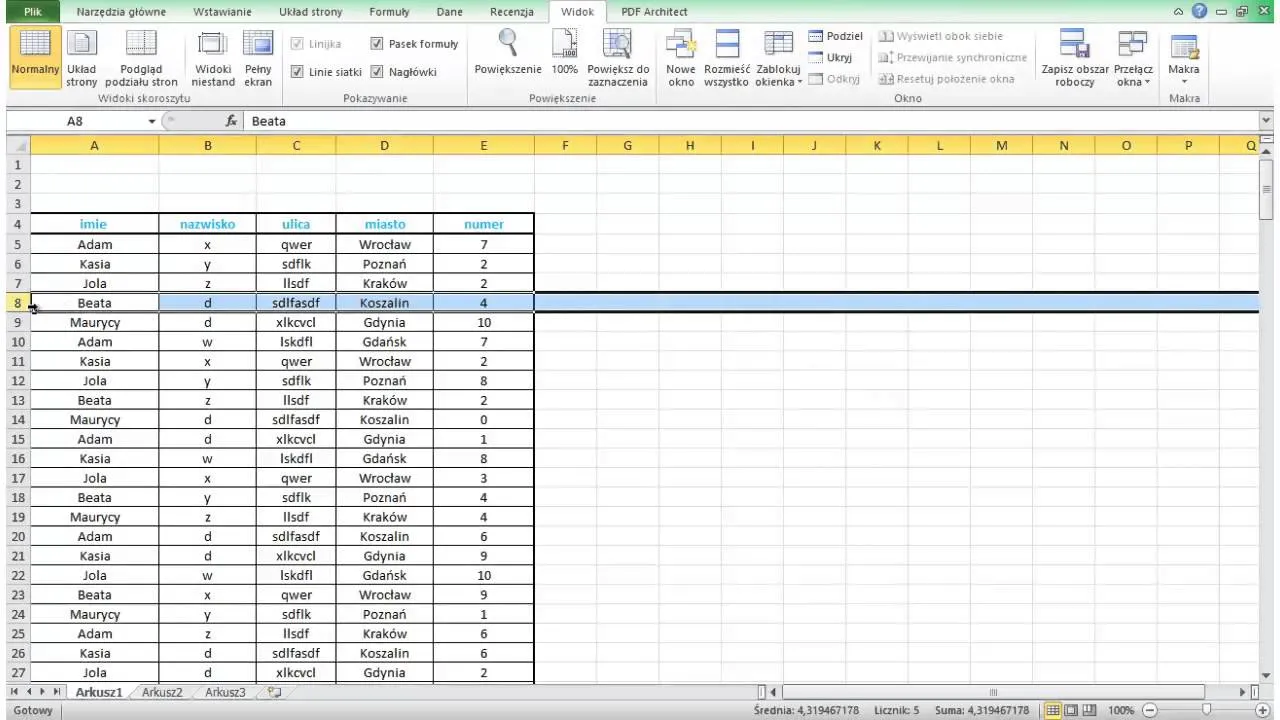The width and height of the screenshot is (1280, 720).
Task: Switch to Normalny workbook view
Action: coord(34,56)
